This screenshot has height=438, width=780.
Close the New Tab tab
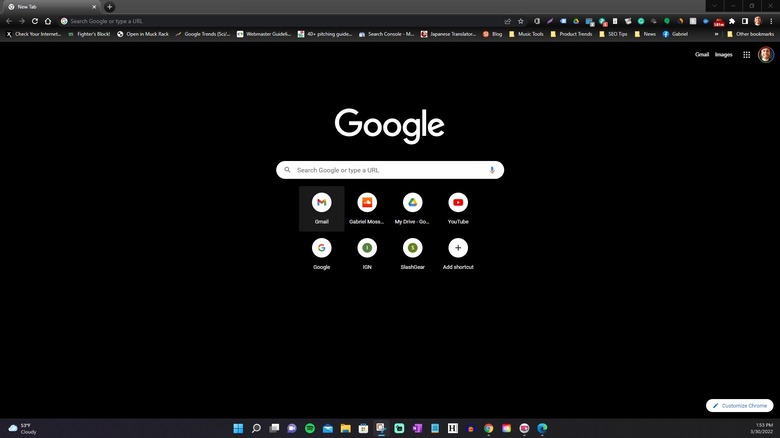tap(94, 6)
